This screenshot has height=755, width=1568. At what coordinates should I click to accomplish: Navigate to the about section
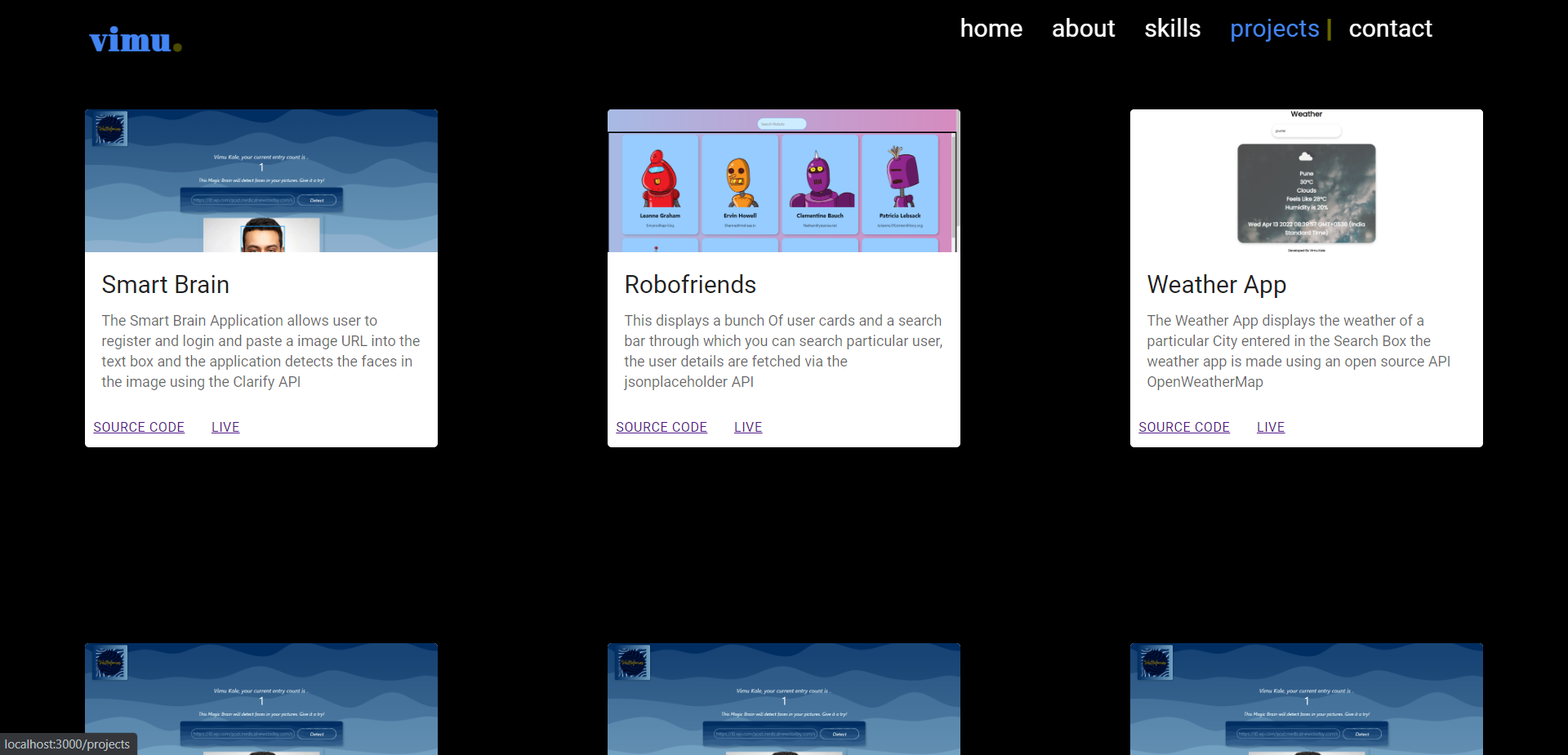pos(1083,29)
